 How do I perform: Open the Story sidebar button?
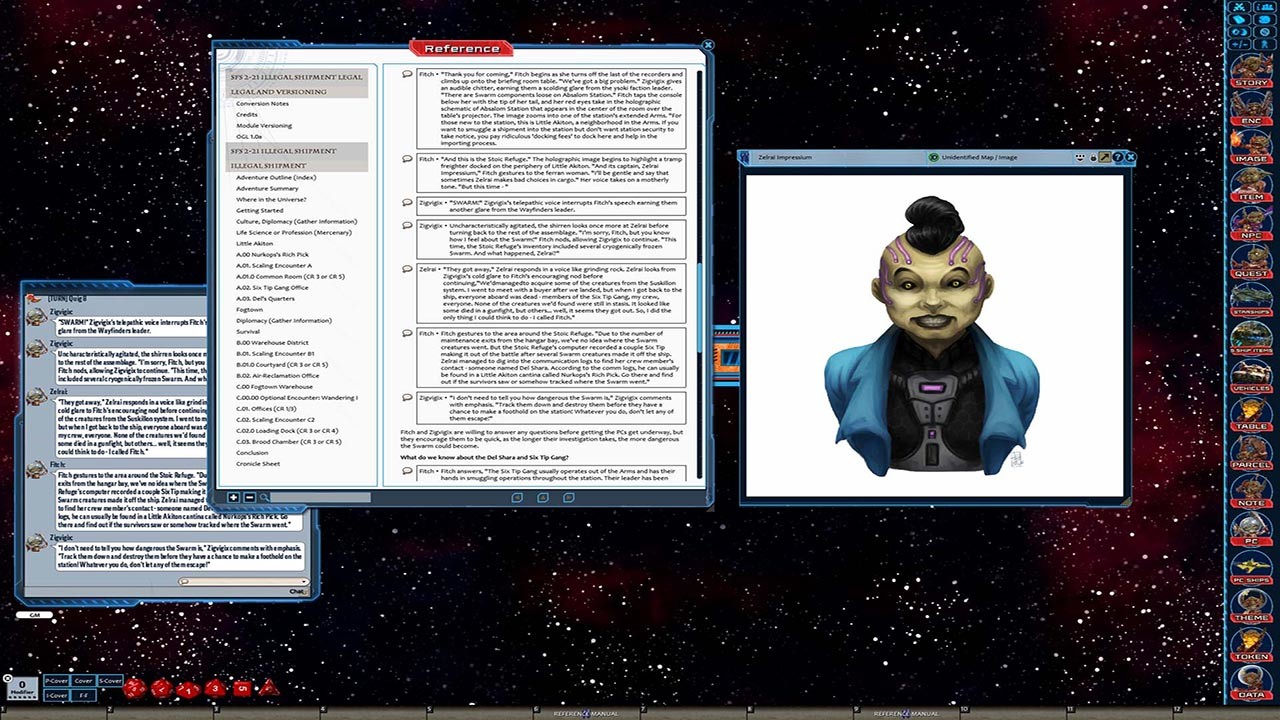pyautogui.click(x=1251, y=70)
